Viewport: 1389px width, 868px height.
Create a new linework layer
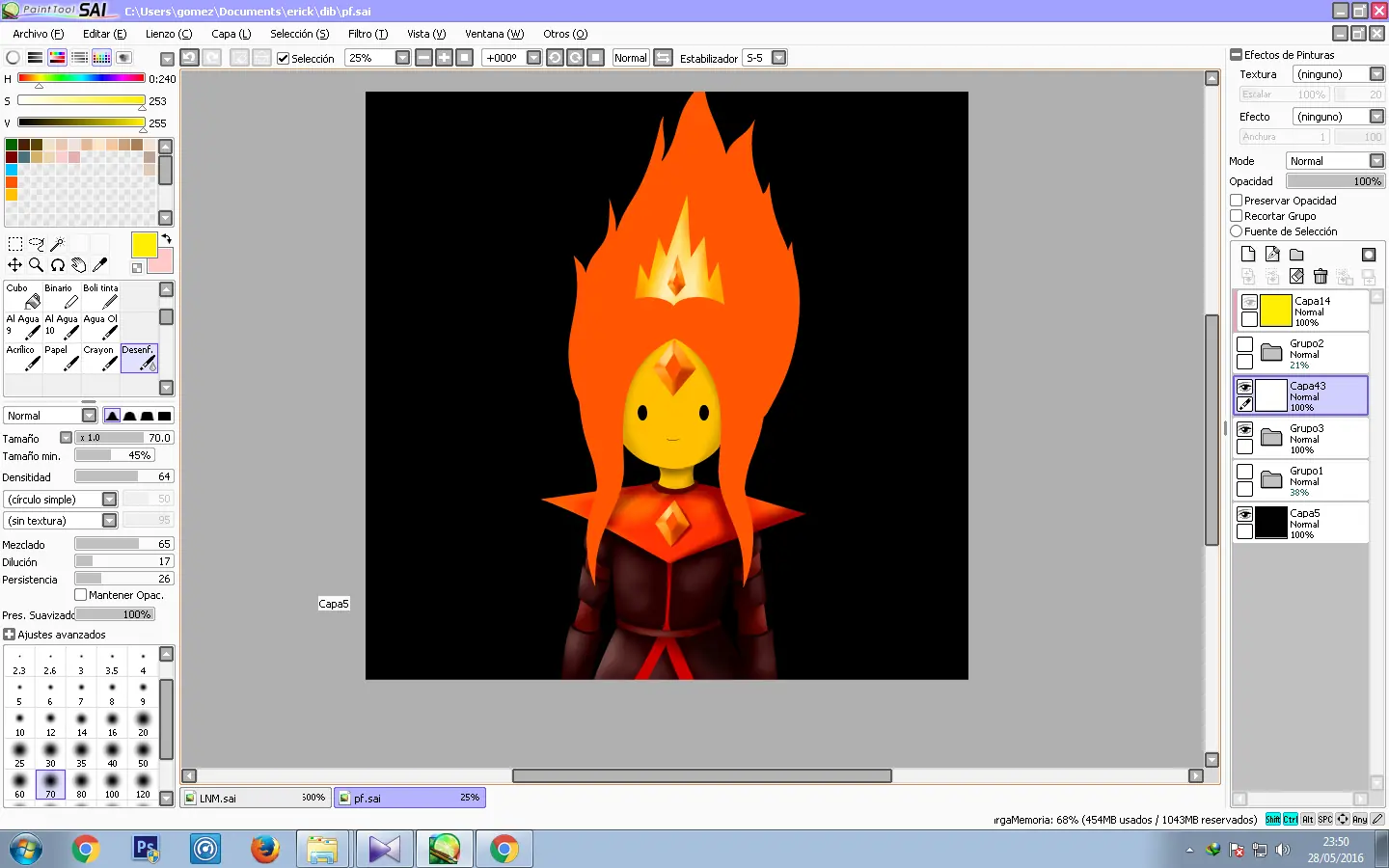click(1272, 255)
